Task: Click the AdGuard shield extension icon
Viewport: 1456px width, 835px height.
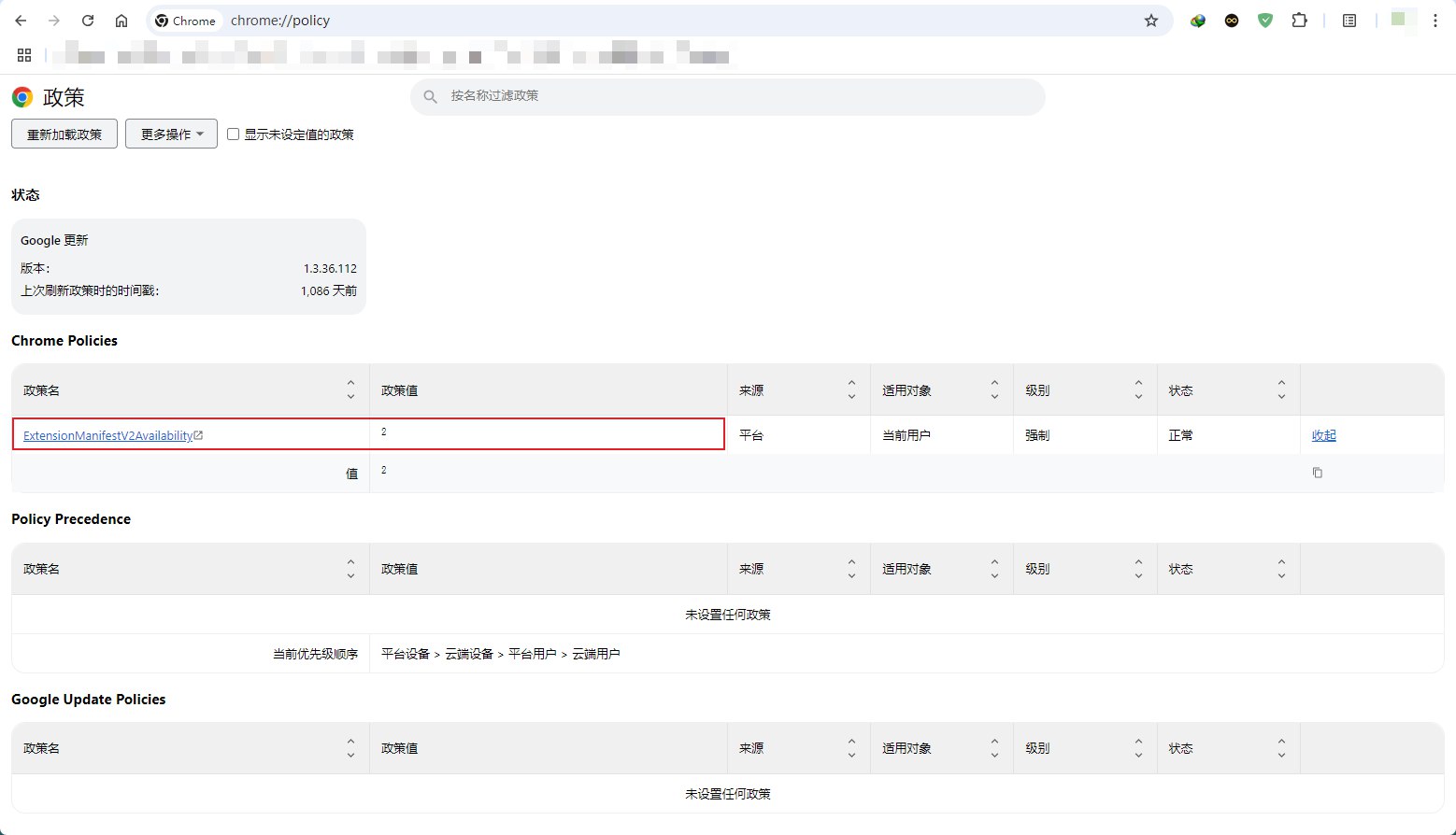Action: pyautogui.click(x=1264, y=20)
